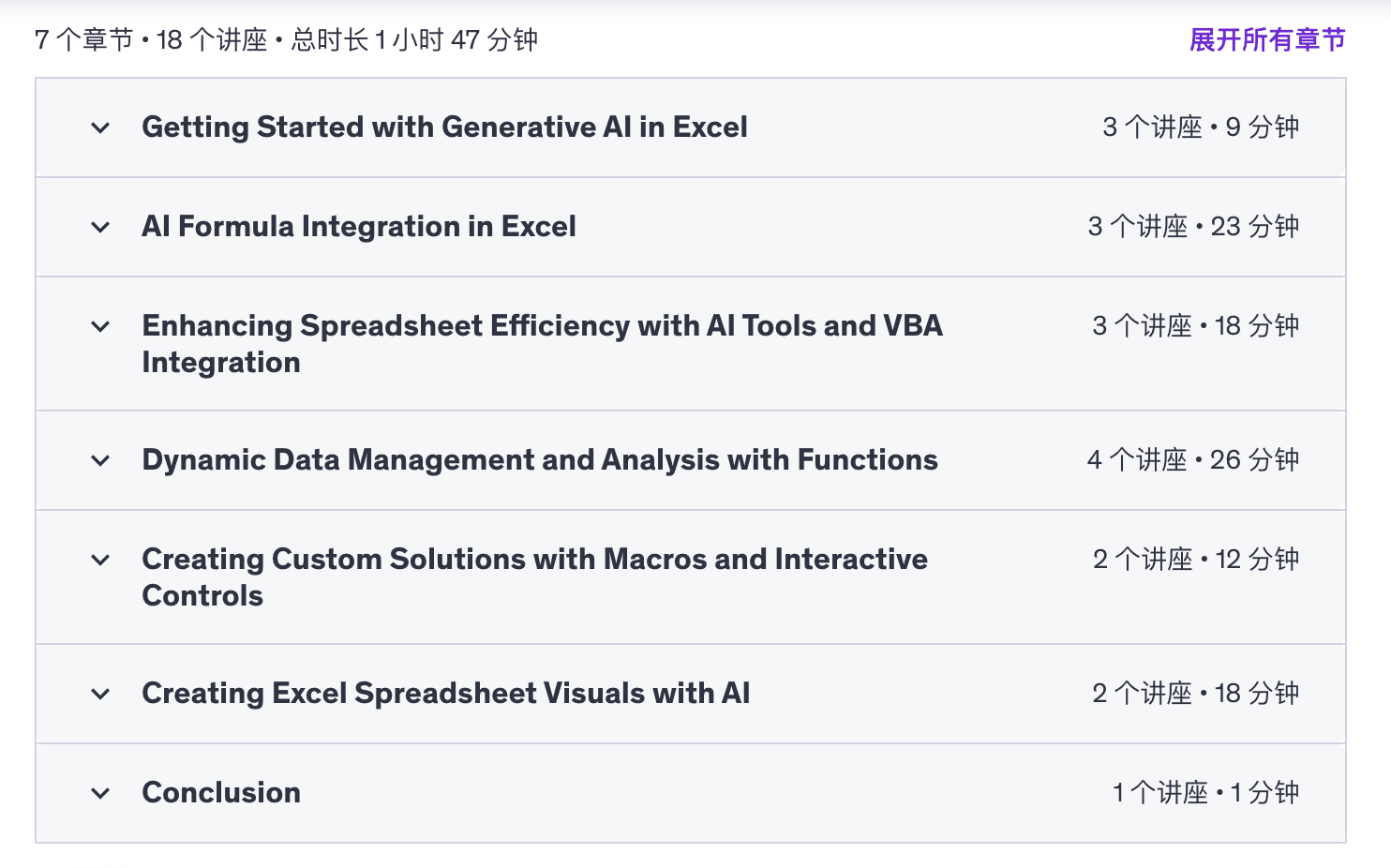
Task: Open the Getting Started with Generative AI section title
Action: pyautogui.click(x=444, y=127)
